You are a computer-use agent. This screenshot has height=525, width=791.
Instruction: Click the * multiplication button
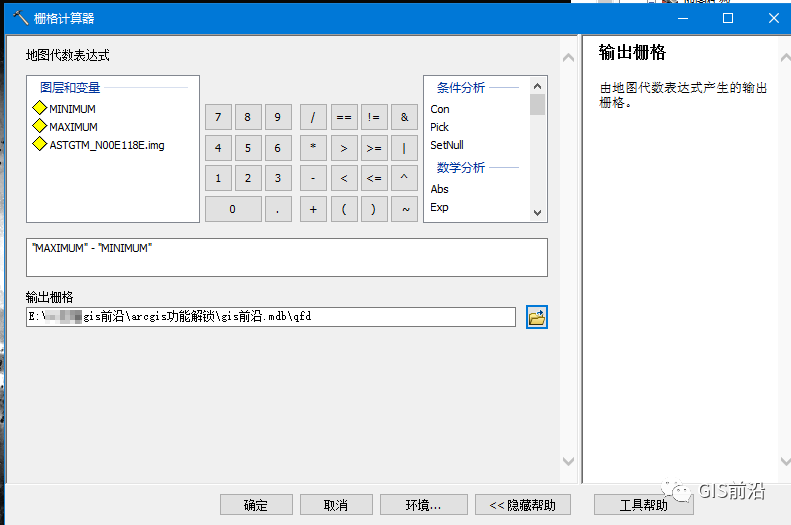313,148
